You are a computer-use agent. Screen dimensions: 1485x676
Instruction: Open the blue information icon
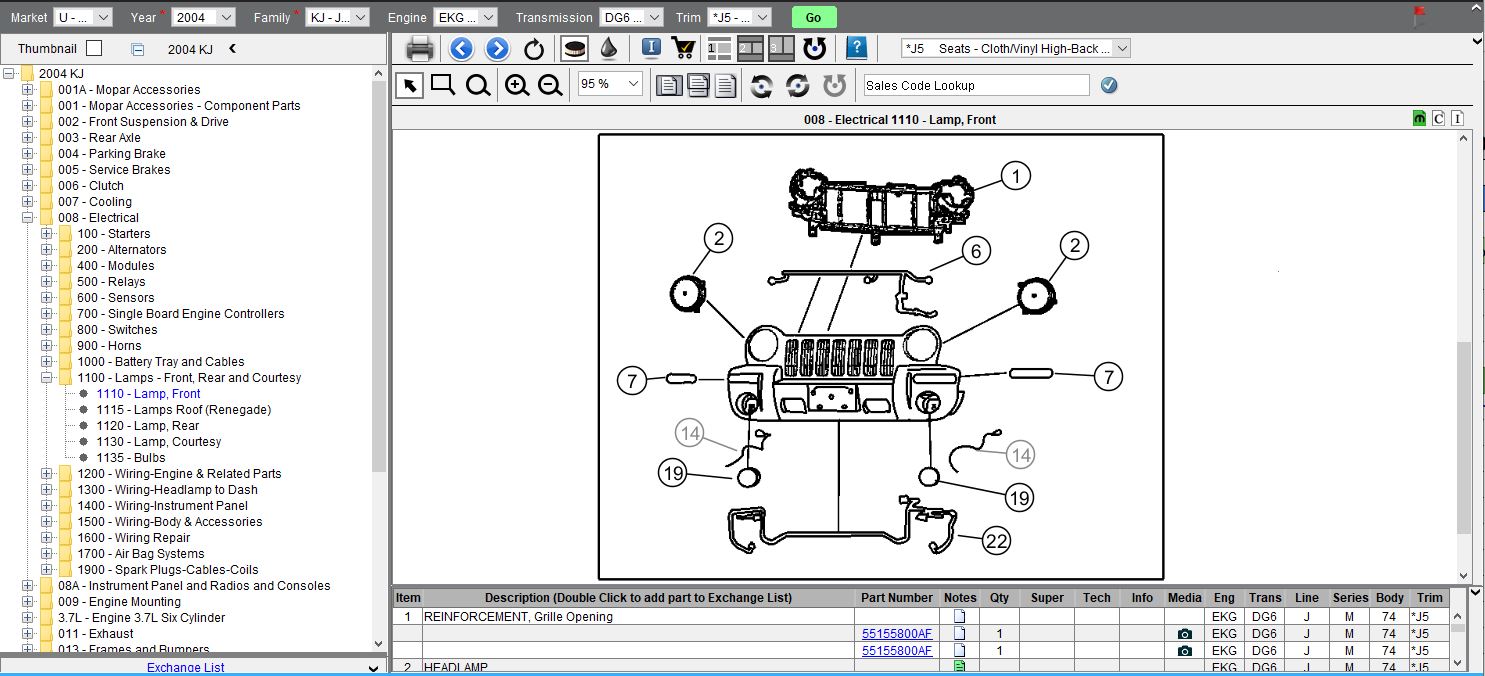click(x=651, y=48)
